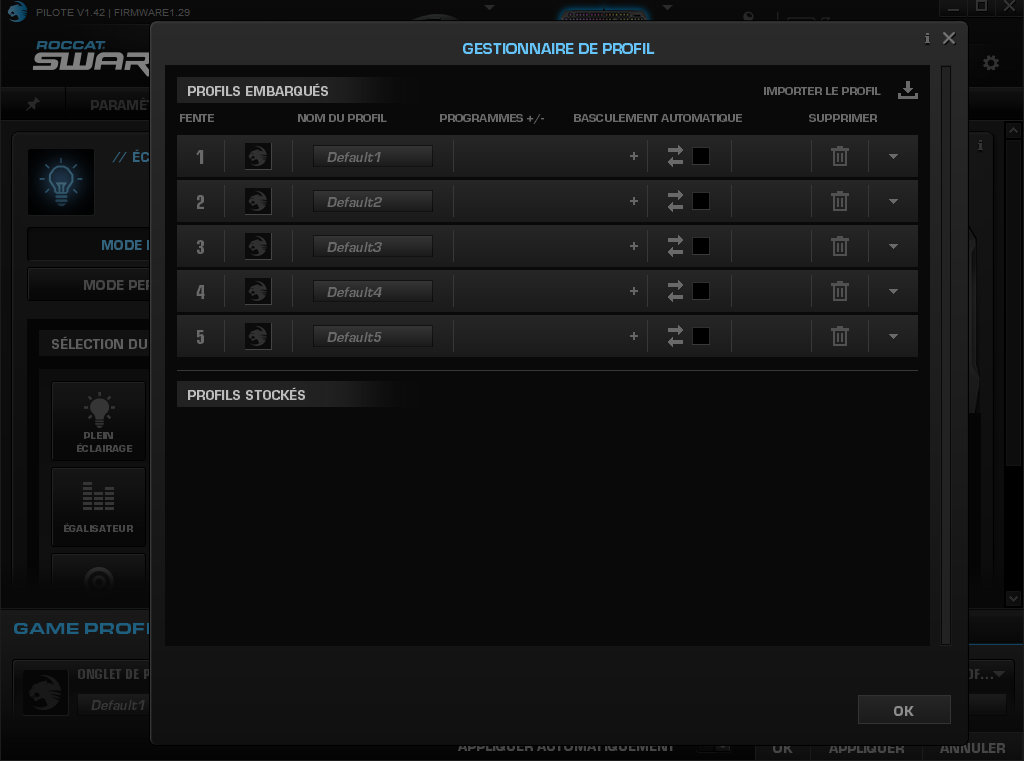Expand the dropdown arrow for slot 4
Screen dimensions: 1024x761
point(893,292)
